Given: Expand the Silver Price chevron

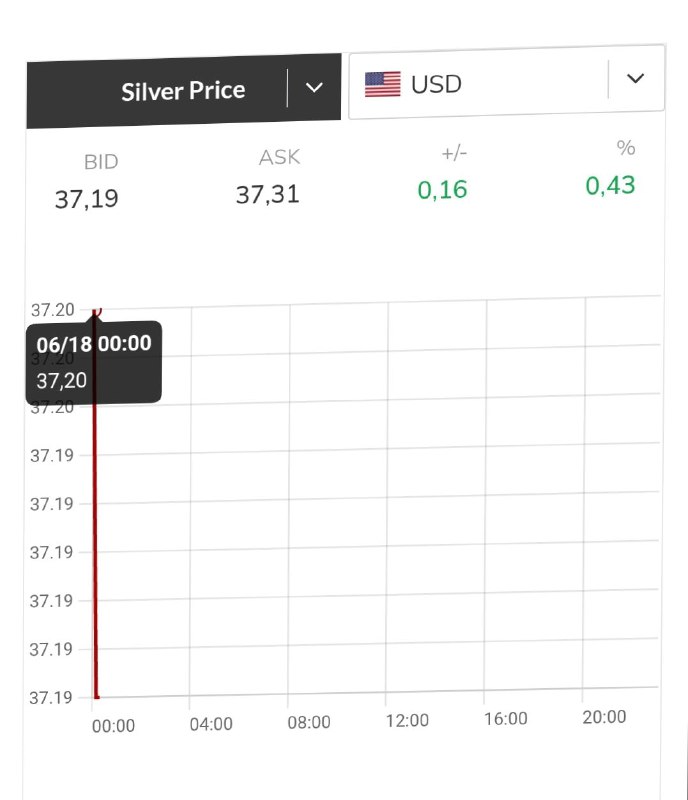Looking at the screenshot, I should click(x=314, y=88).
